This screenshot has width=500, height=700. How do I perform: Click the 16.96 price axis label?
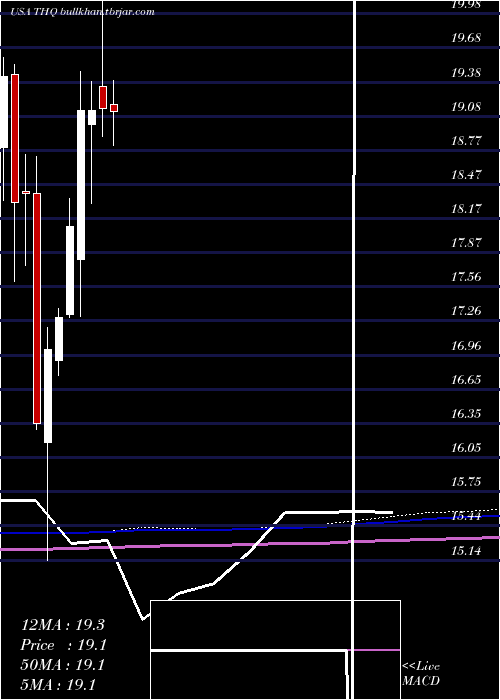coord(466,345)
